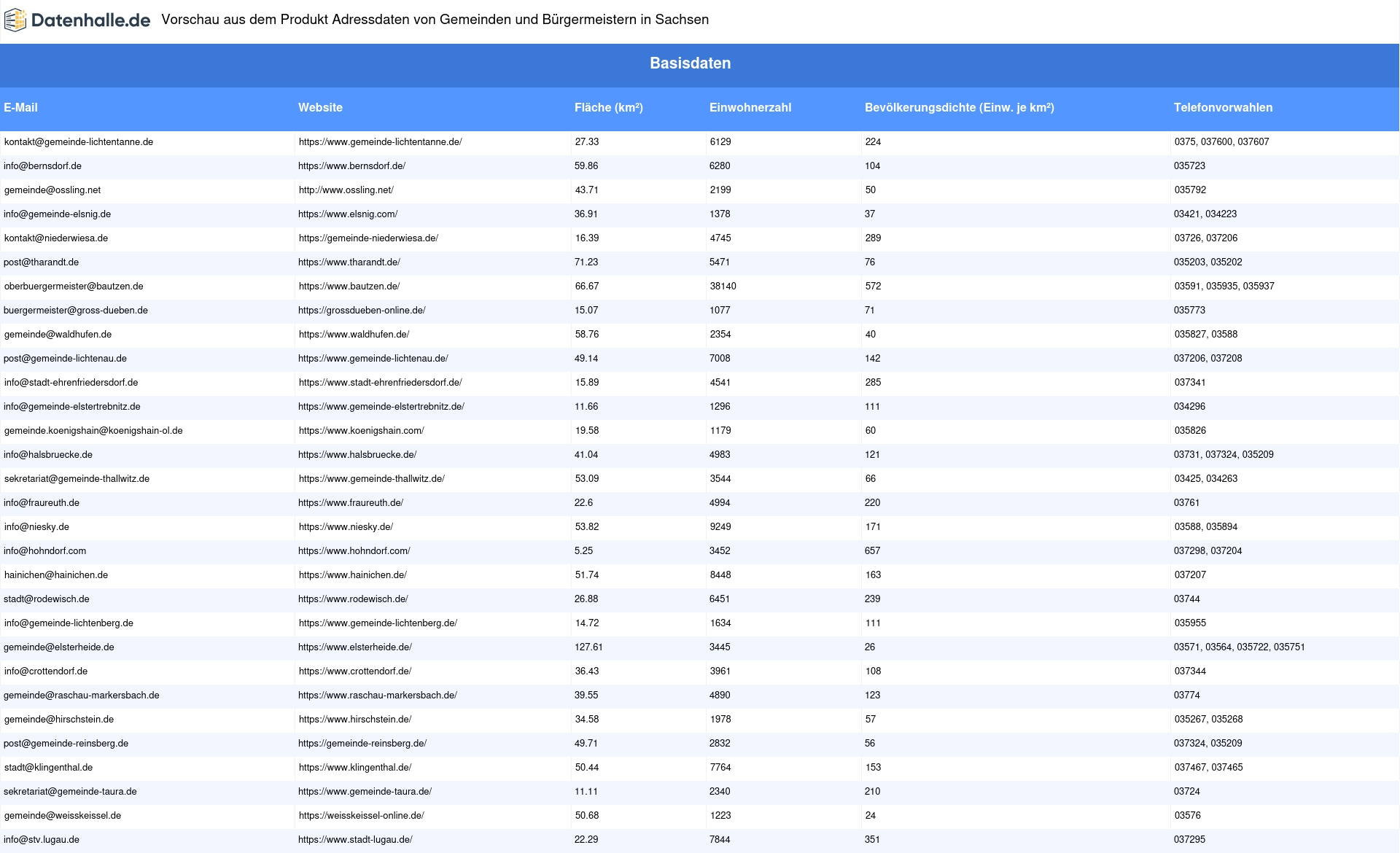Viewport: 1400px width, 853px height.
Task: Select website https://www.niesky.de/
Action: coord(346,527)
